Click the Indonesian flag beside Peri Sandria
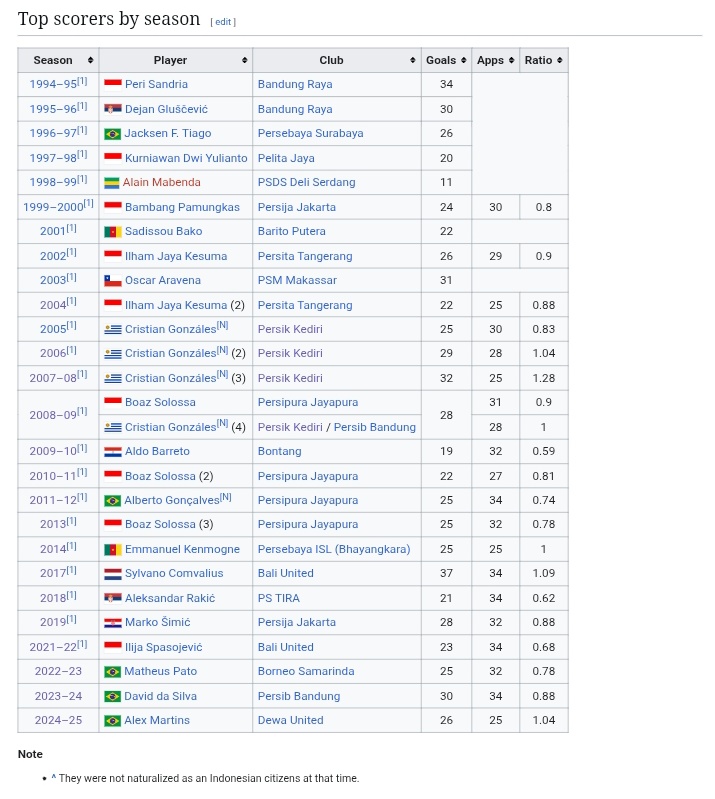715x799 pixels. [113, 84]
